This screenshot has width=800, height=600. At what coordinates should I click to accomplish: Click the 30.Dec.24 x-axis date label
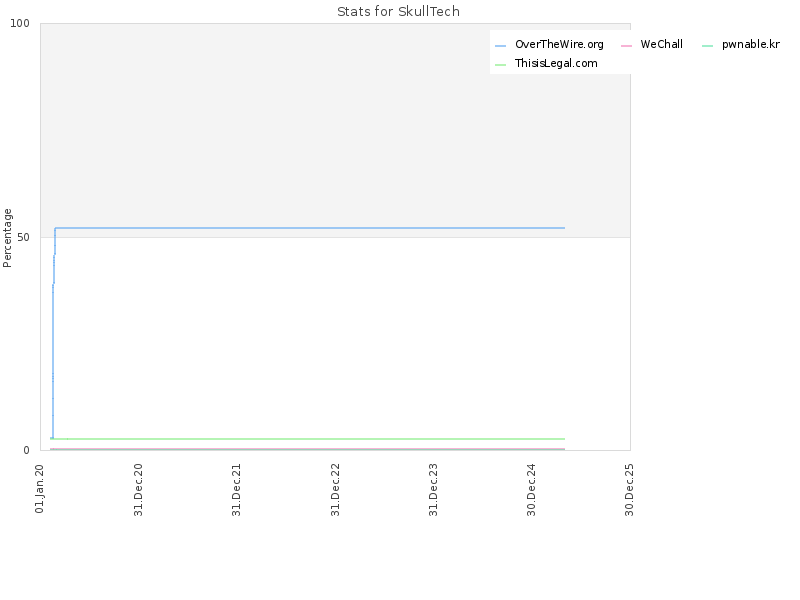tap(531, 490)
